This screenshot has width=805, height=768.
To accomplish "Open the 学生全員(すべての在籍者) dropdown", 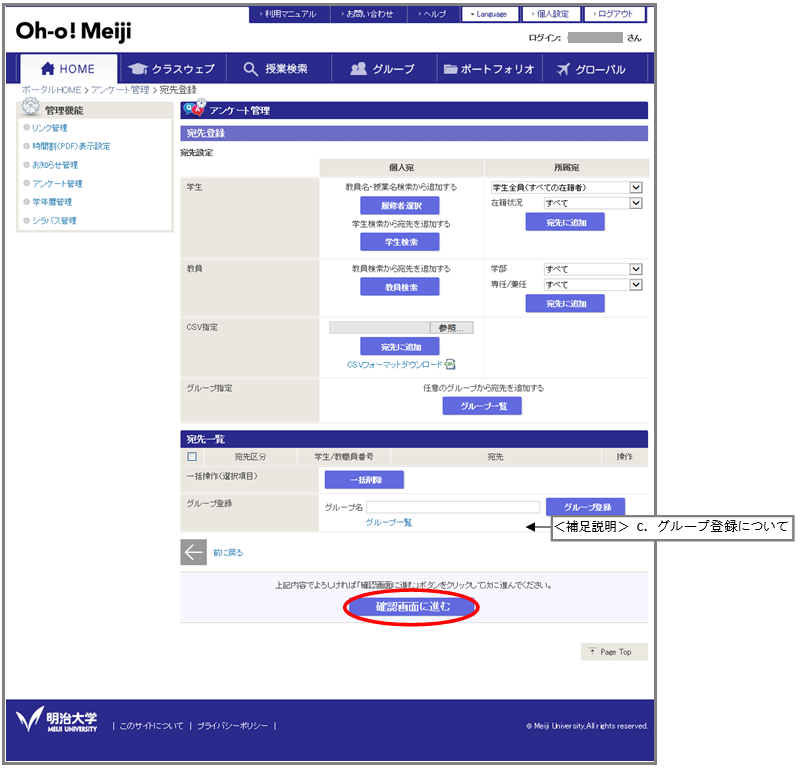I will pyautogui.click(x=567, y=187).
